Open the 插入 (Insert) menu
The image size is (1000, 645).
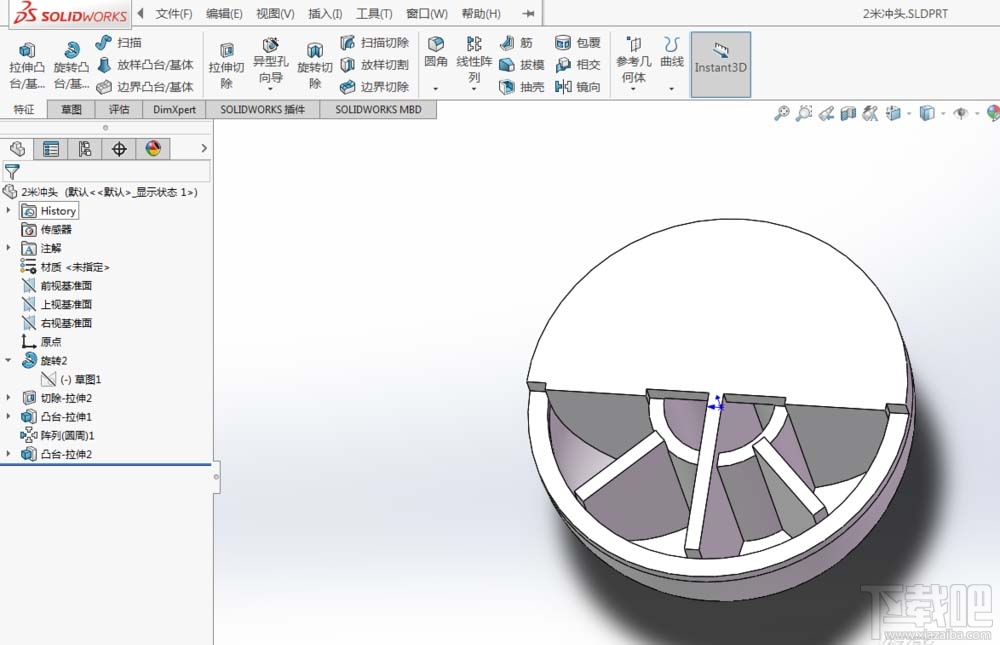[x=325, y=13]
